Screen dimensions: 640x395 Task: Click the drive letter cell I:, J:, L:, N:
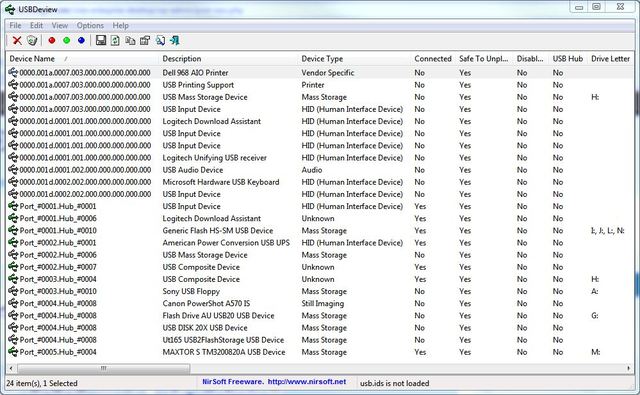(607, 231)
